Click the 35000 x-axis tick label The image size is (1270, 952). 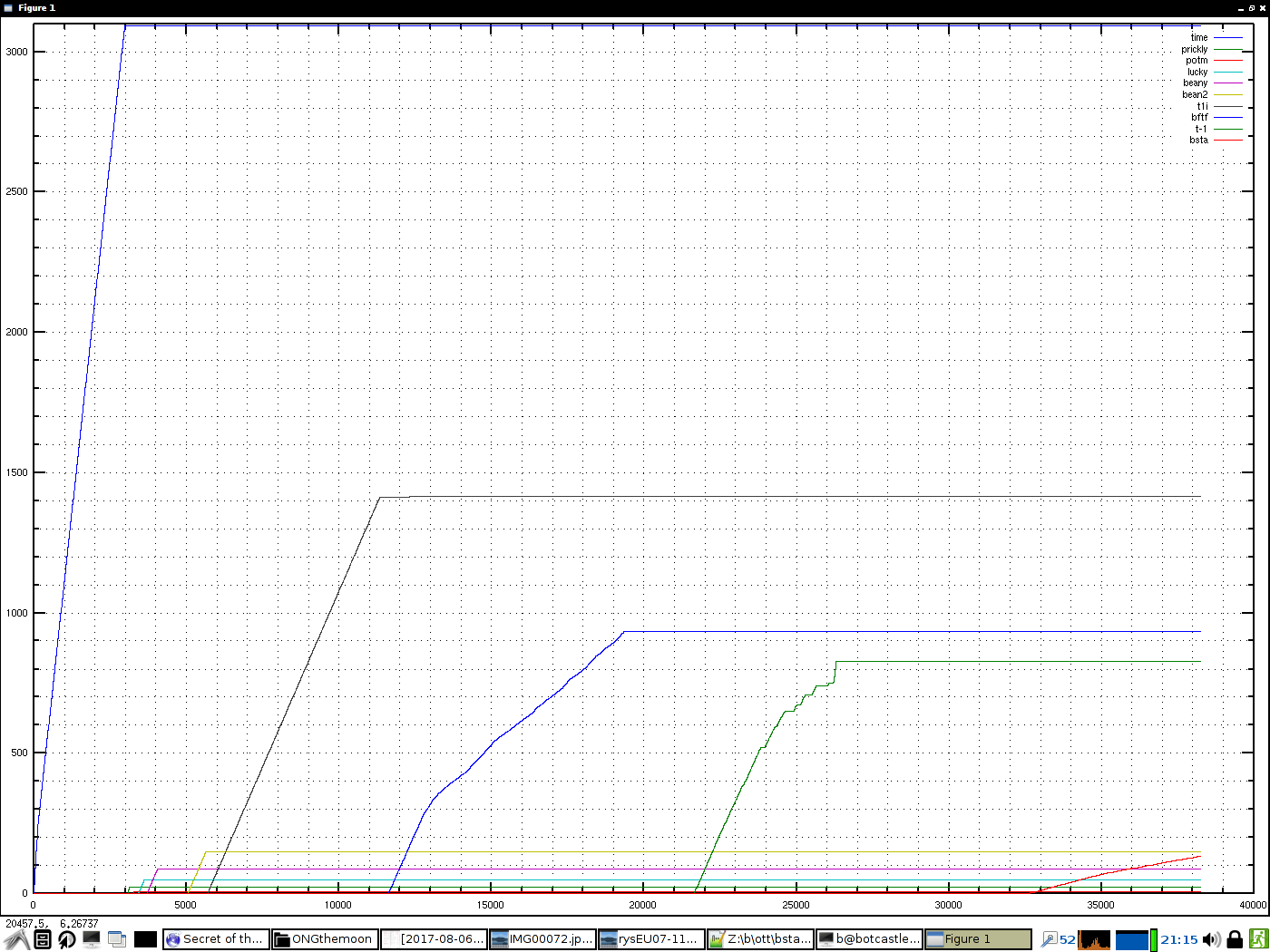1100,905
